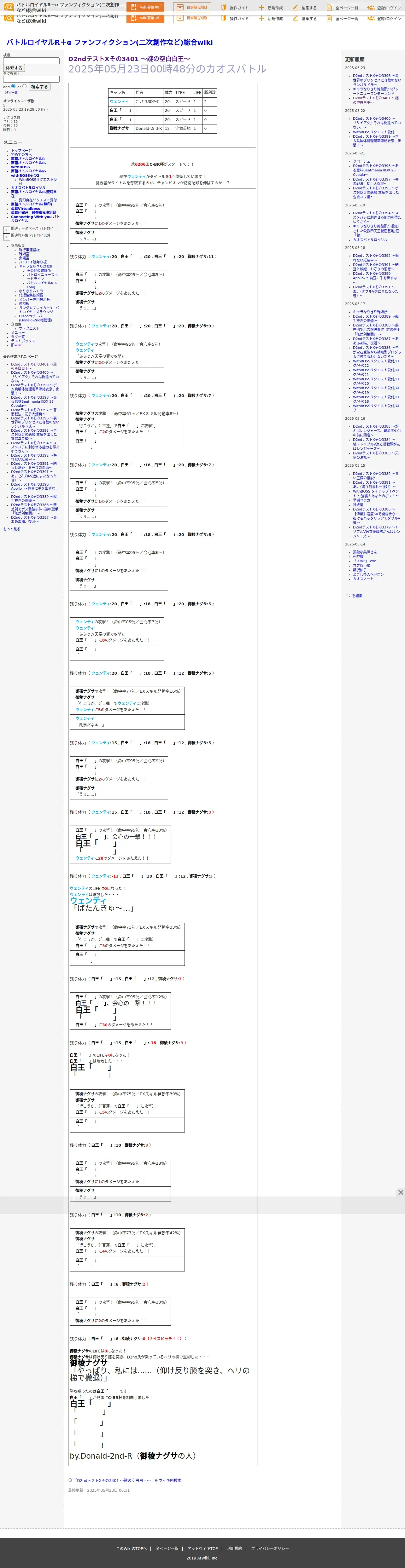Click the magnifier search-in-wiki icon below the battle log
The width and height of the screenshot is (405, 1568).
[70, 1480]
